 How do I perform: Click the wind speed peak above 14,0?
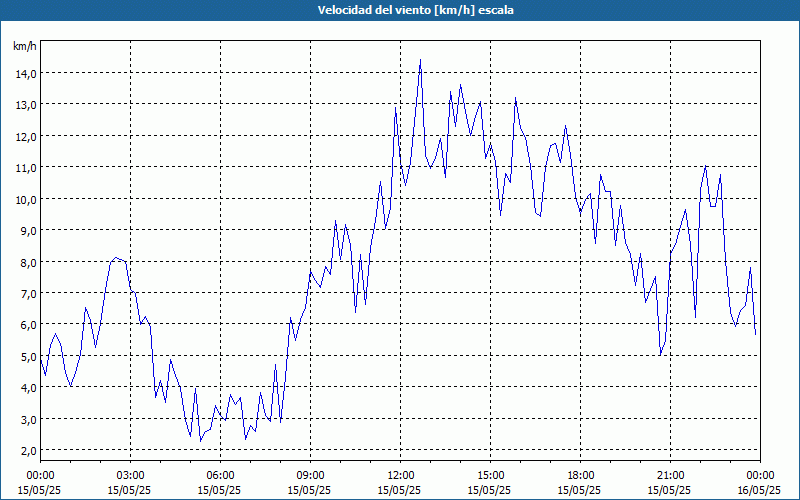click(x=420, y=60)
